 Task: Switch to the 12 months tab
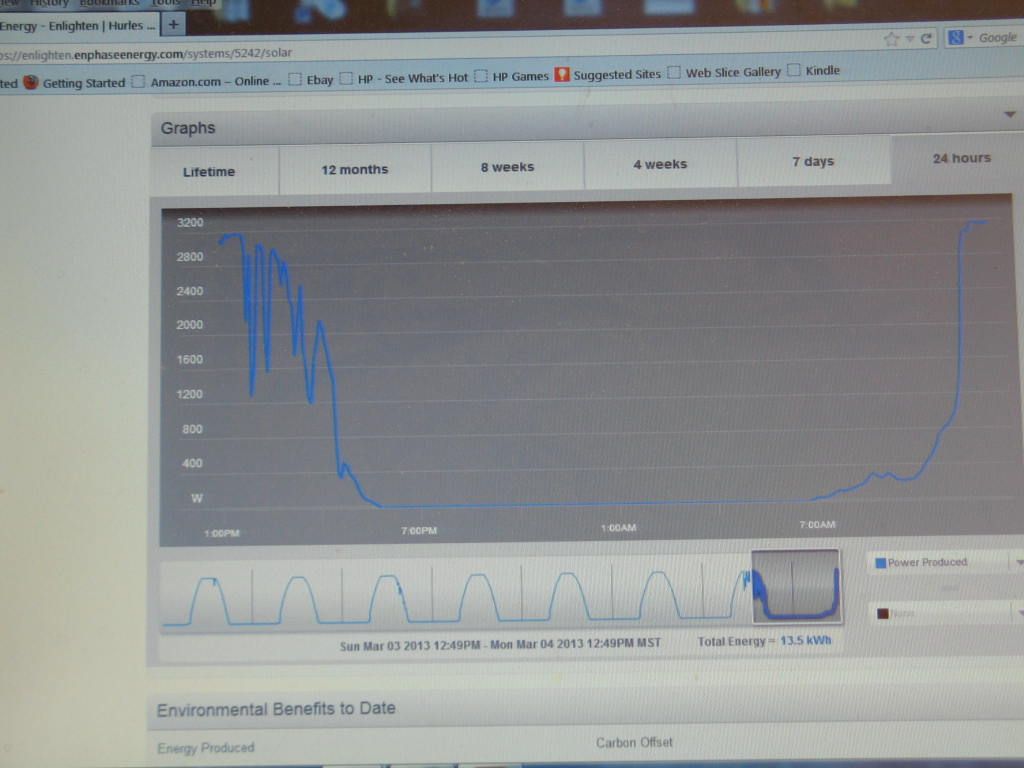354,170
